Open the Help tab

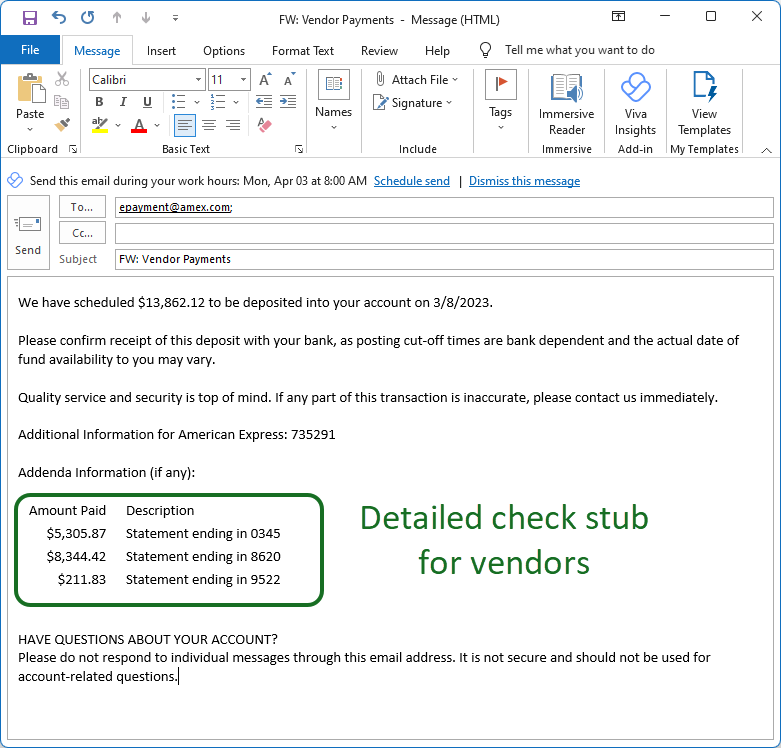[437, 51]
